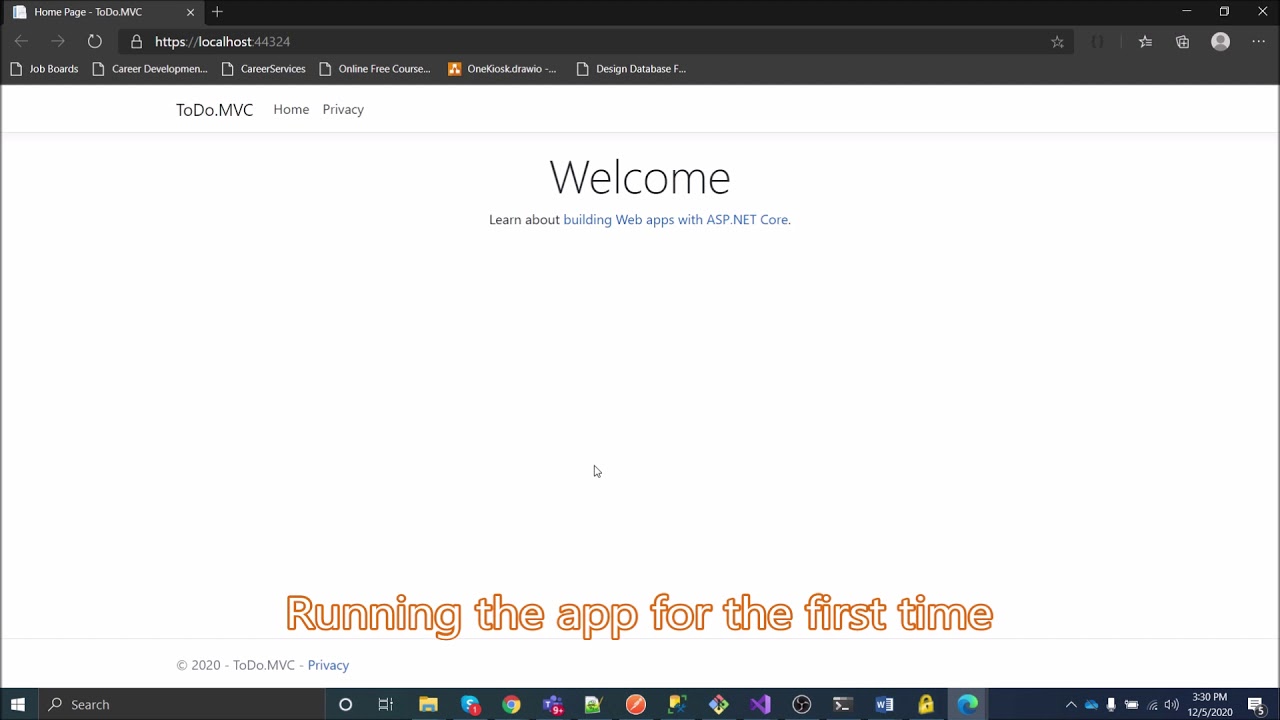Open the Windows Start menu

18,704
